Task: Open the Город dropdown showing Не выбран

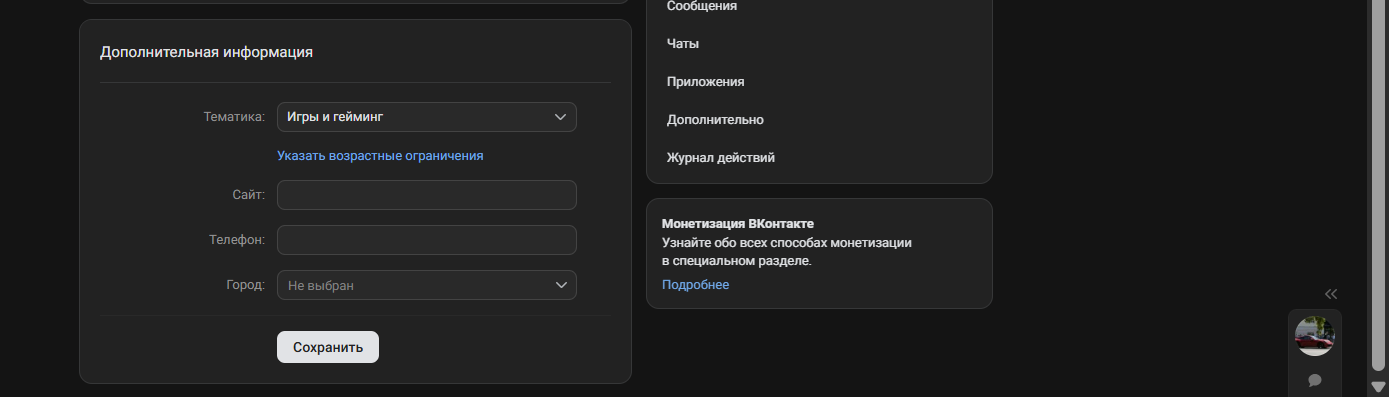Action: point(426,285)
